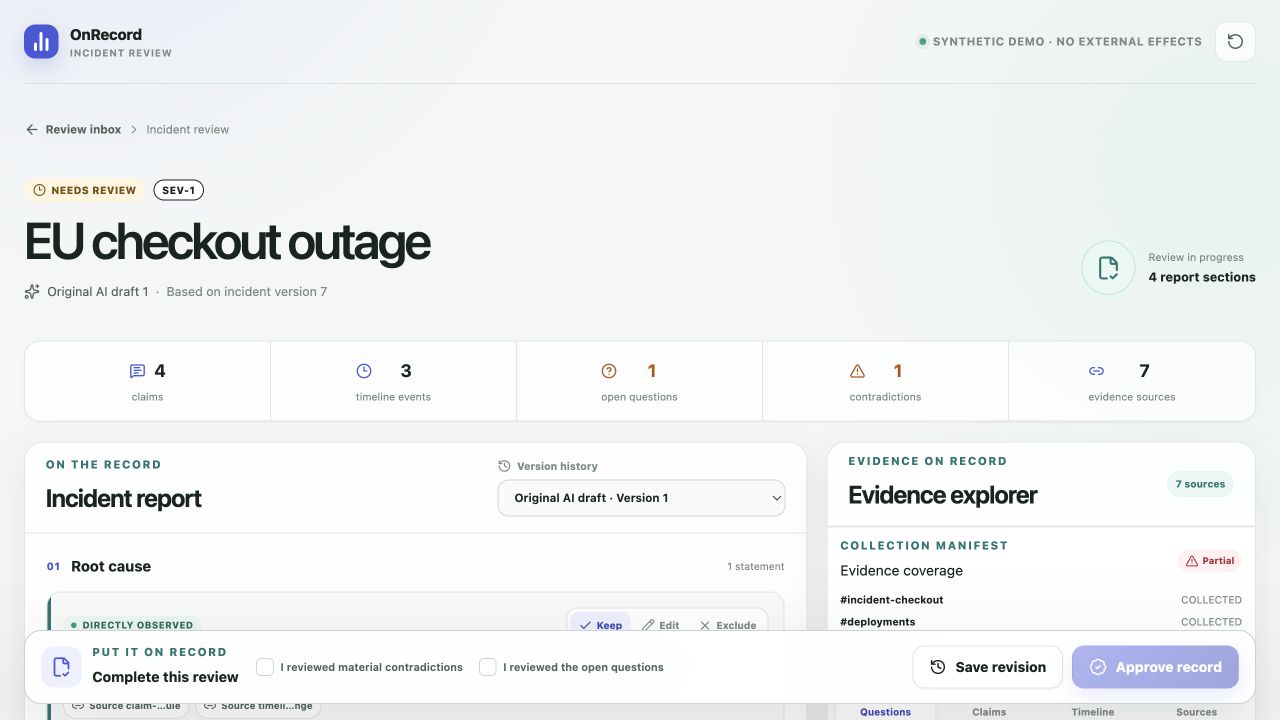Switch to the Timeline tab
The height and width of the screenshot is (720, 1280).
pyautogui.click(x=1093, y=712)
